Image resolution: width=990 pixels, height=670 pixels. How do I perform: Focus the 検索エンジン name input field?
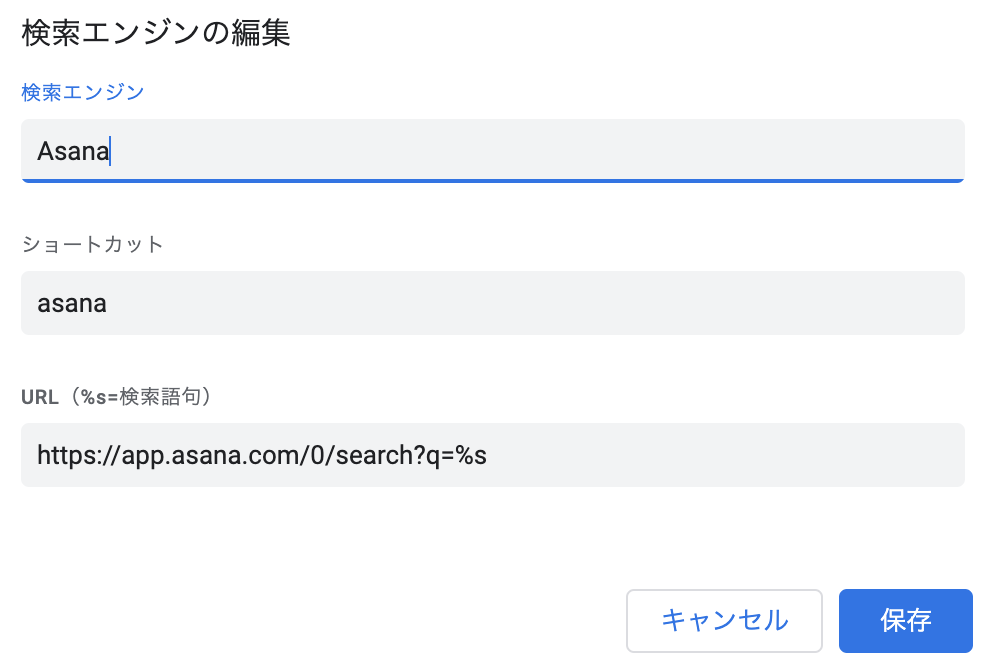click(492, 151)
